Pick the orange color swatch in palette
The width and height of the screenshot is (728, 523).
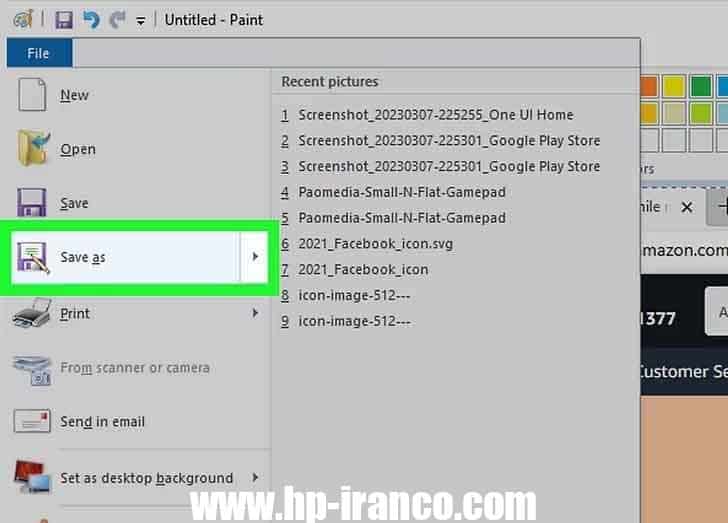pyautogui.click(x=650, y=87)
